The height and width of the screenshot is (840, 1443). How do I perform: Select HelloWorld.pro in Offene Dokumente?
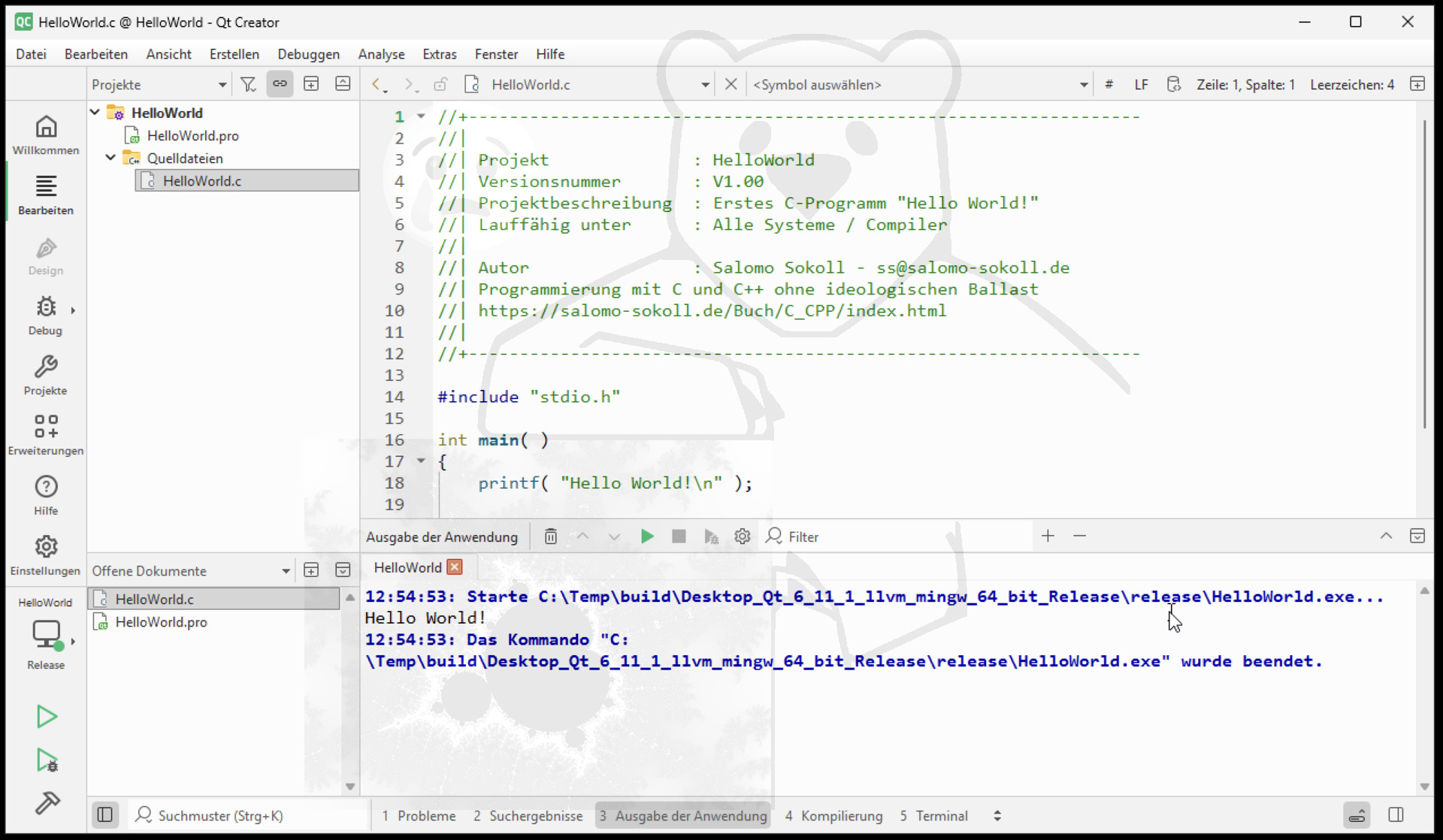161,622
